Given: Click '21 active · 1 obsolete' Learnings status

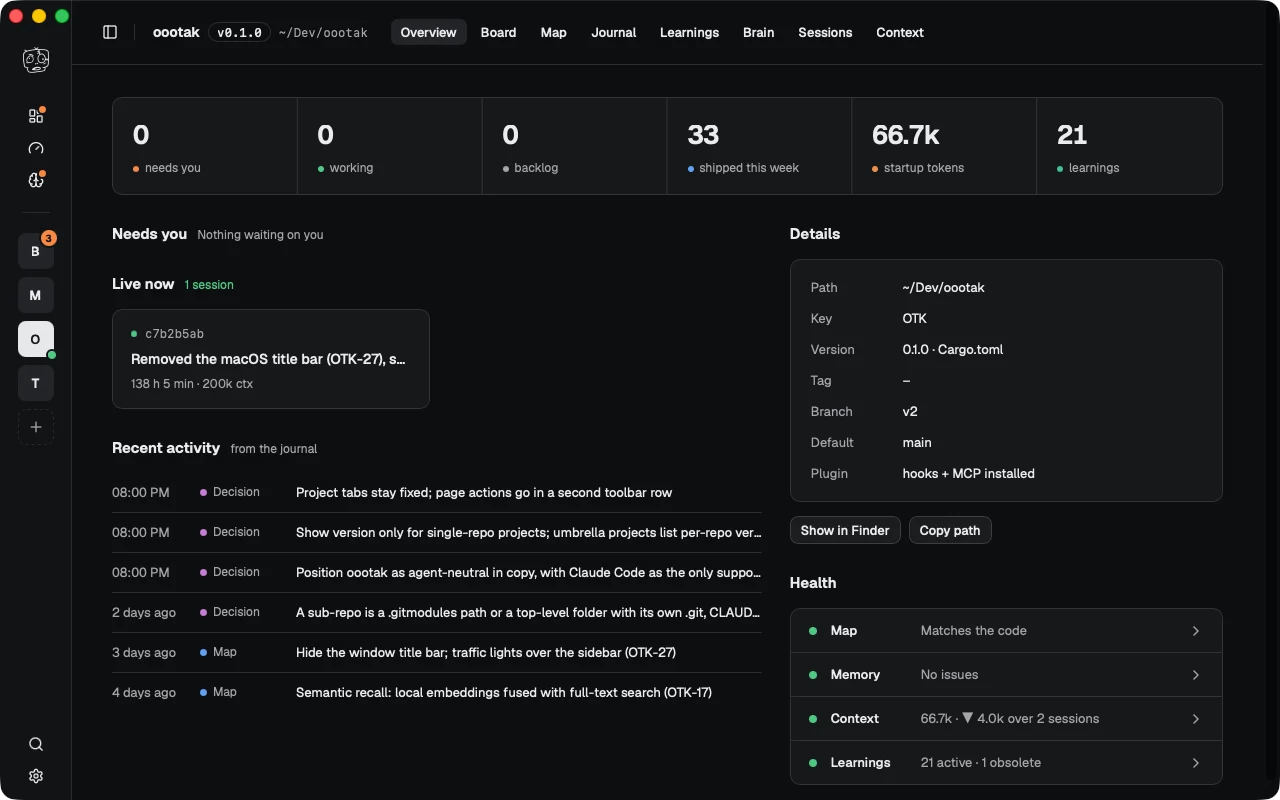Looking at the screenshot, I should point(980,763).
